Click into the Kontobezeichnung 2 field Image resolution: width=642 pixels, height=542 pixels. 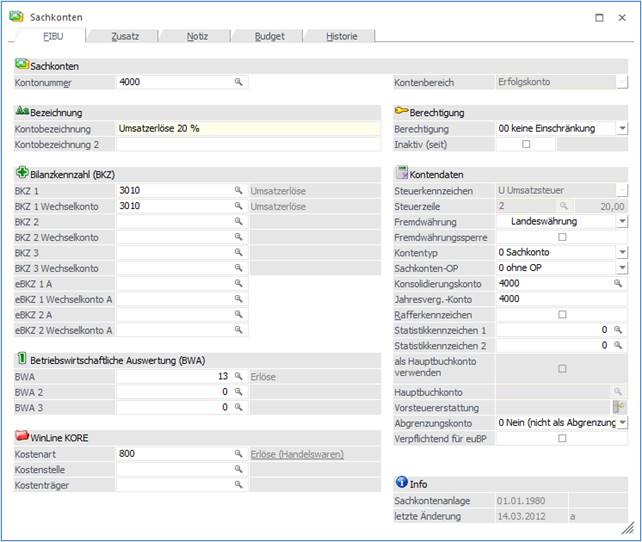[247, 144]
